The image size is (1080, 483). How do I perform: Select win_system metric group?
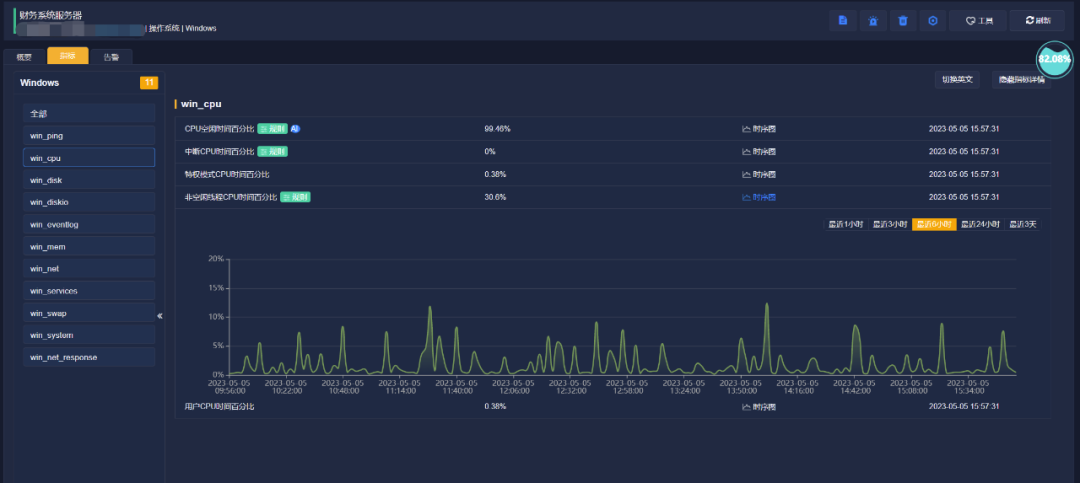pos(89,335)
